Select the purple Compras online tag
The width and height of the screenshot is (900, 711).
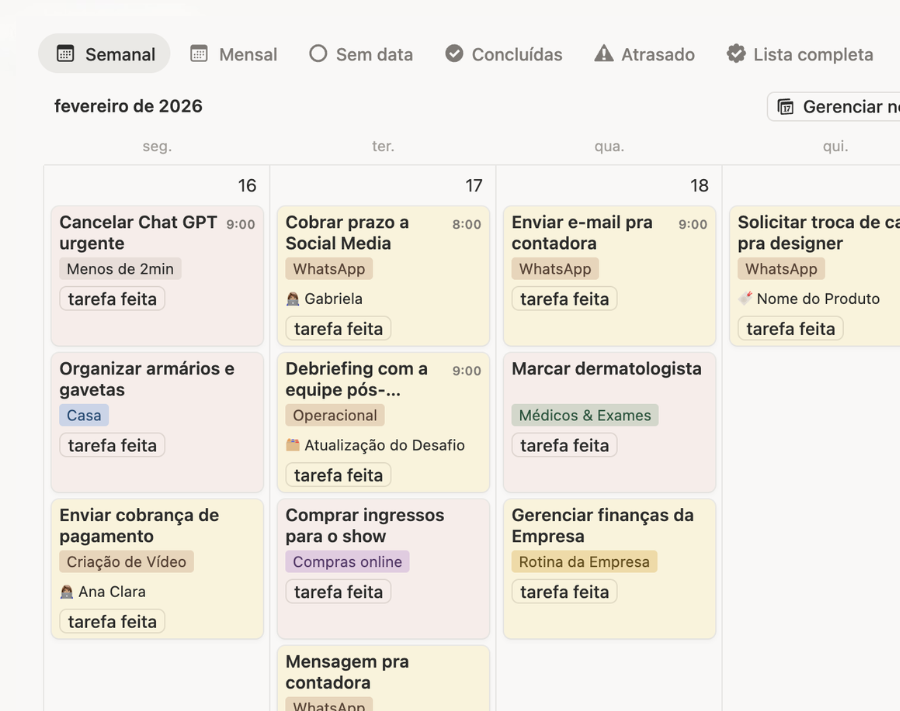[347, 562]
